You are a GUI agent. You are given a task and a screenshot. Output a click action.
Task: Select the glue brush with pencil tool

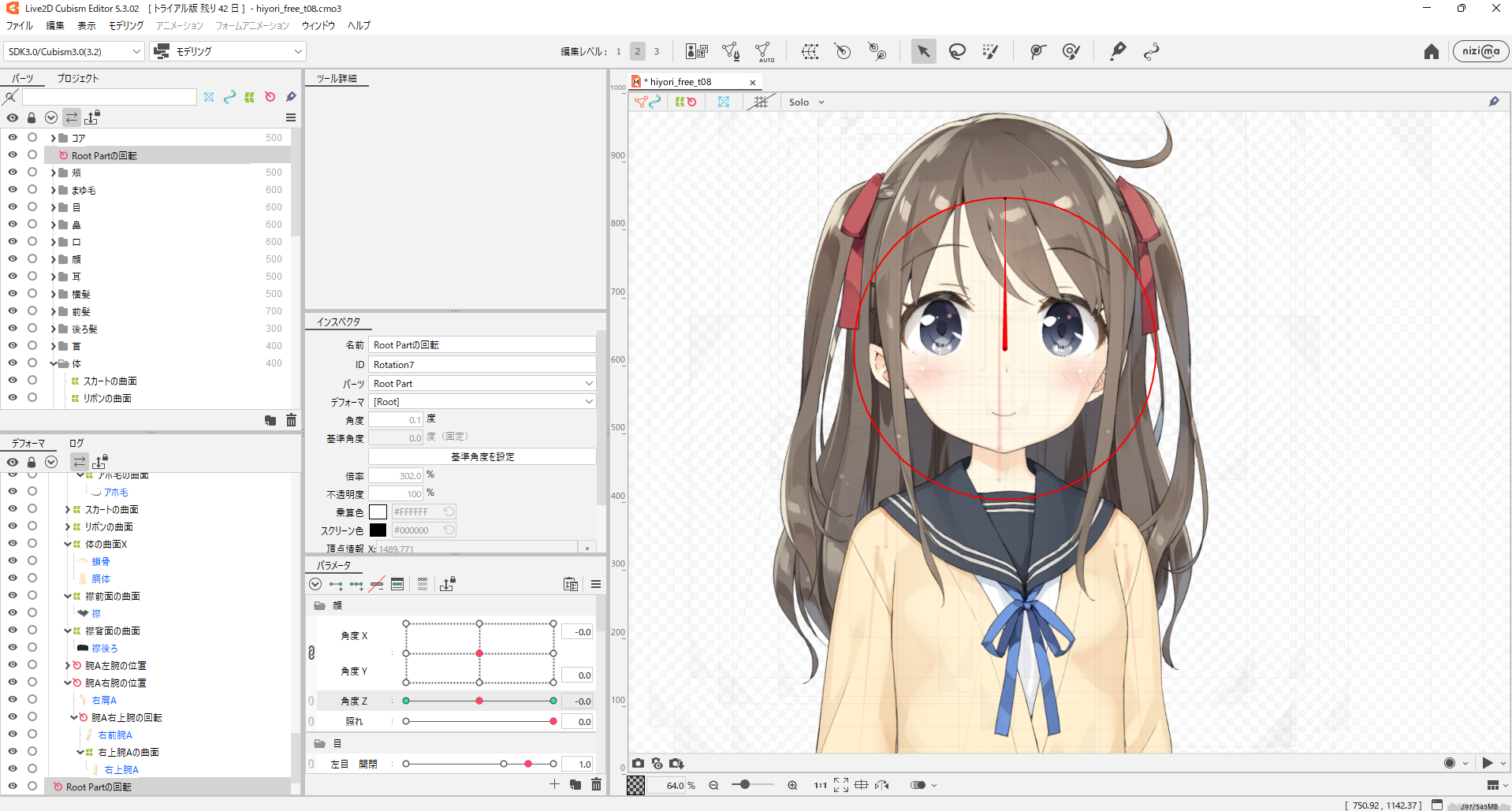(1071, 52)
